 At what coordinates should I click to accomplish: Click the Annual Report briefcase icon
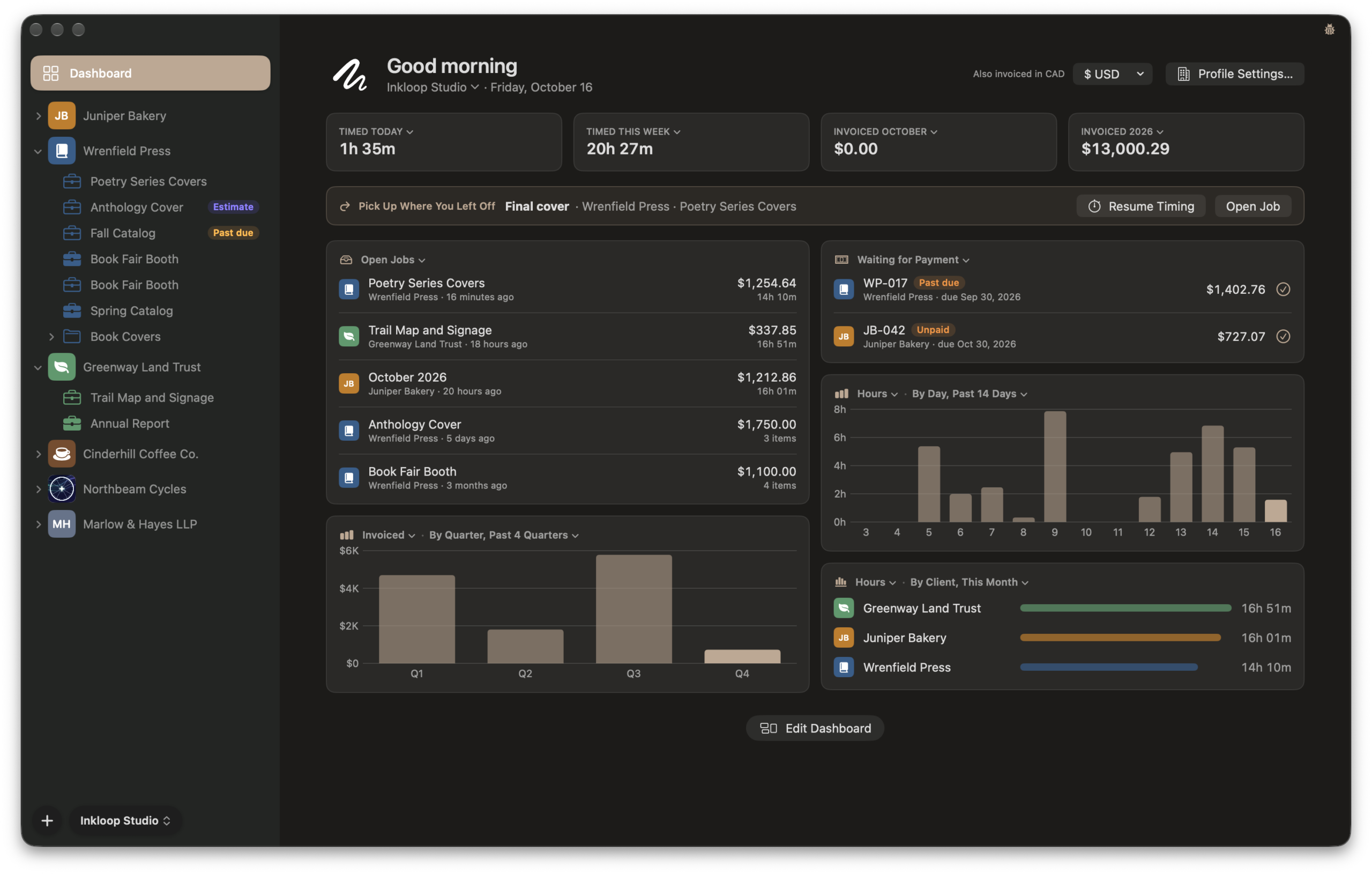(x=72, y=424)
